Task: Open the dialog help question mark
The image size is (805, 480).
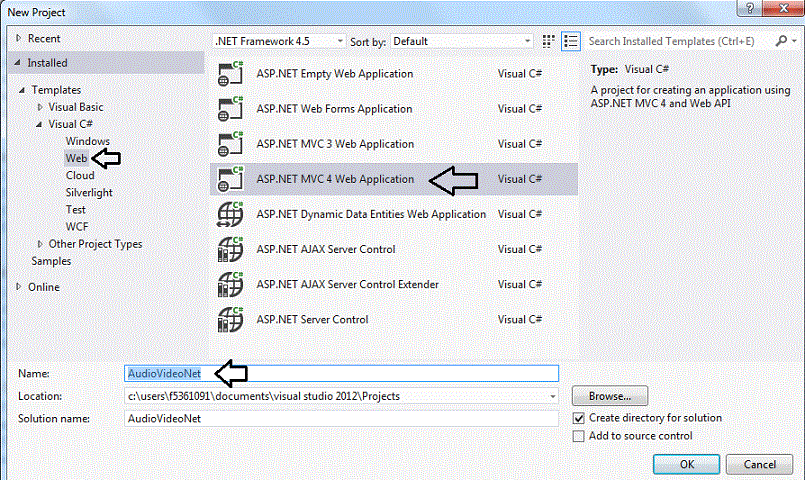Action: pyautogui.click(x=750, y=8)
